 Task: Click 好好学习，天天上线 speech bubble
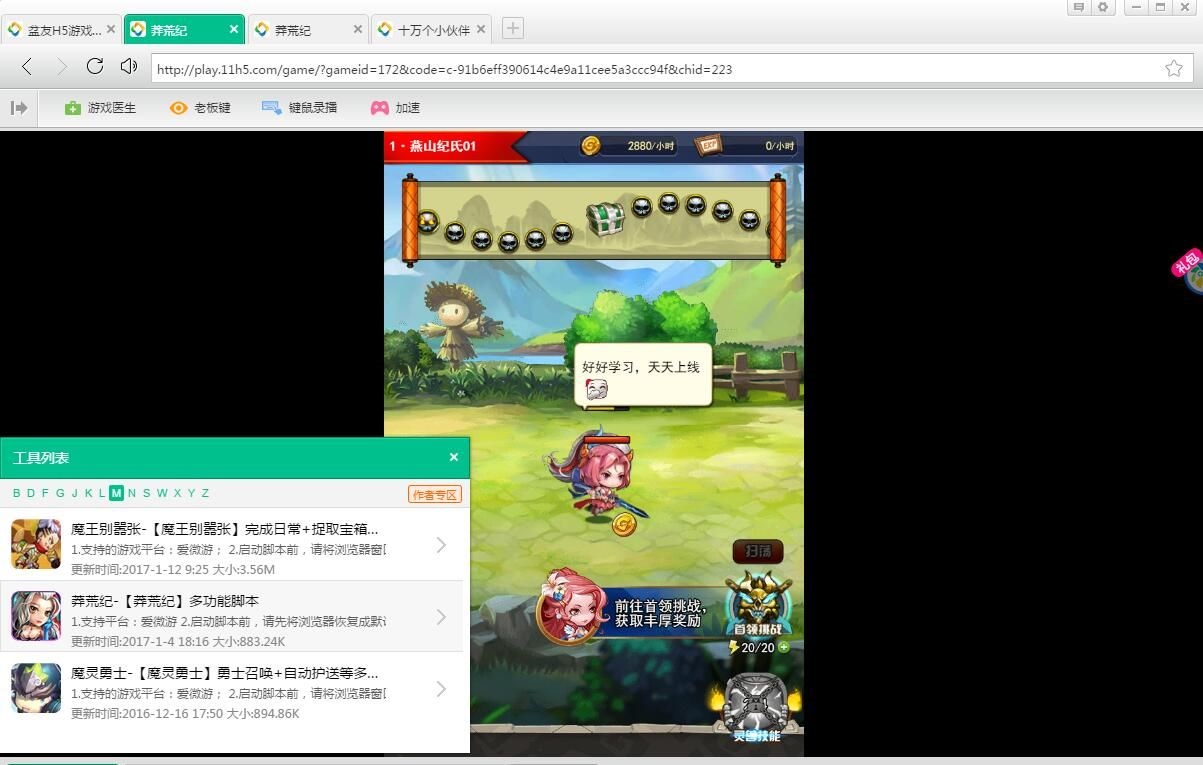click(643, 375)
